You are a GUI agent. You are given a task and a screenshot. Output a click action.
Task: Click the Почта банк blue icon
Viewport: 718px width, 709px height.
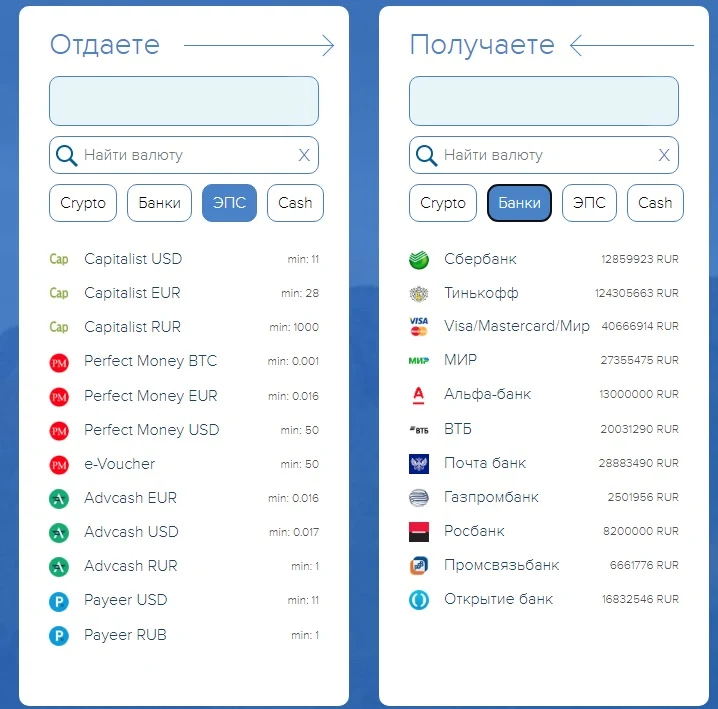point(419,464)
